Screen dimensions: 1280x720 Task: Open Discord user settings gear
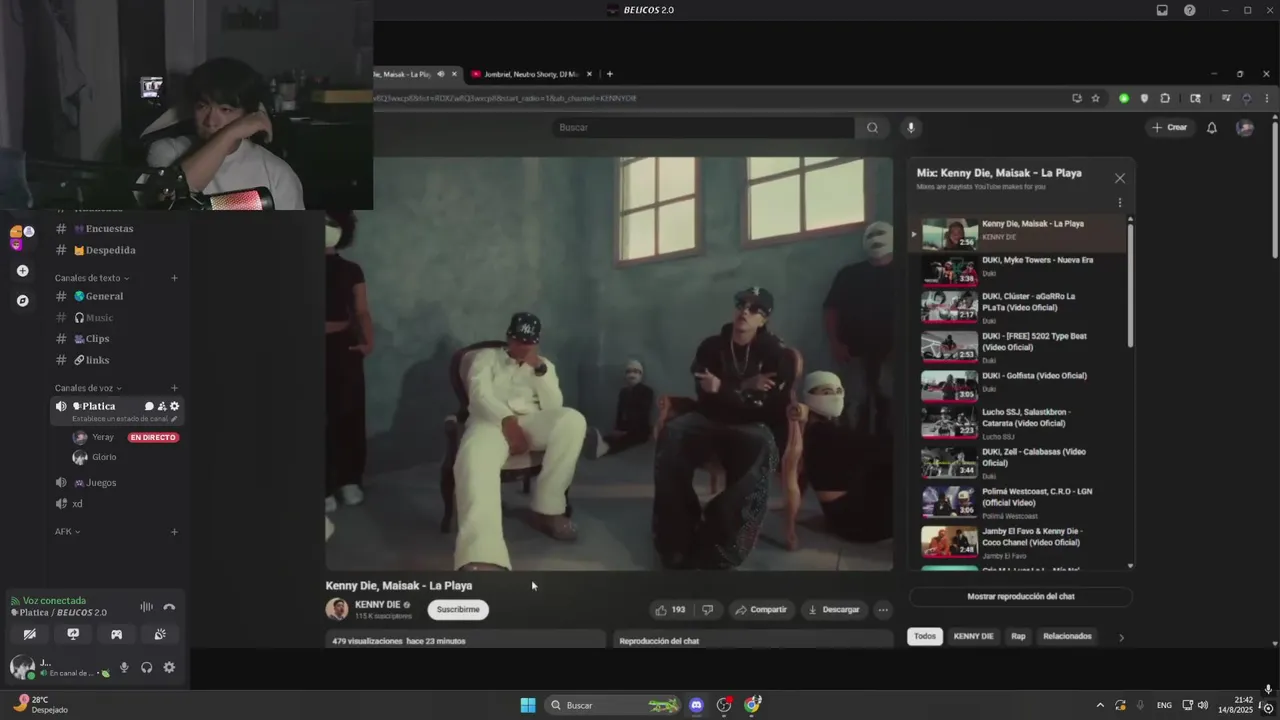[x=169, y=667]
